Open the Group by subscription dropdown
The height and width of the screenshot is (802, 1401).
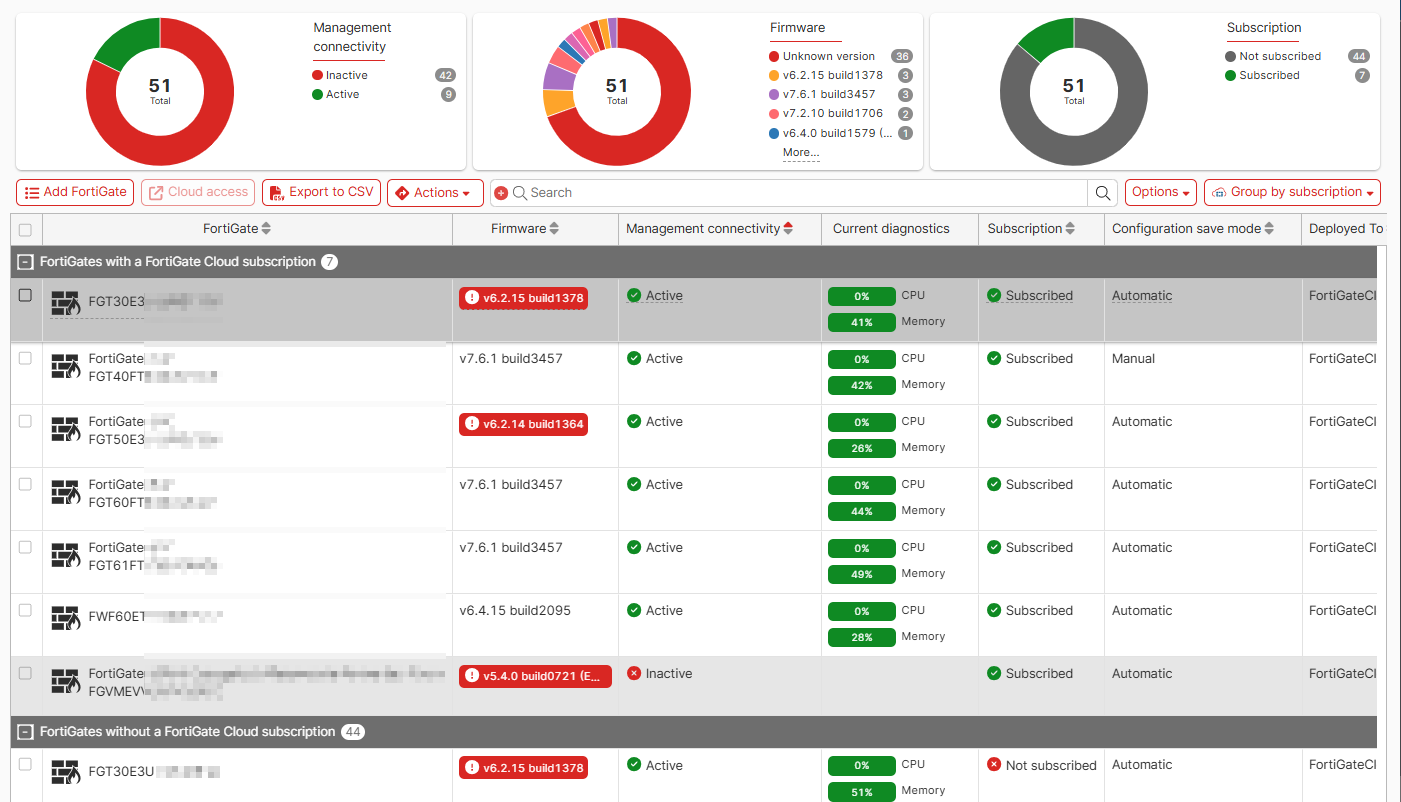[x=1292, y=192]
